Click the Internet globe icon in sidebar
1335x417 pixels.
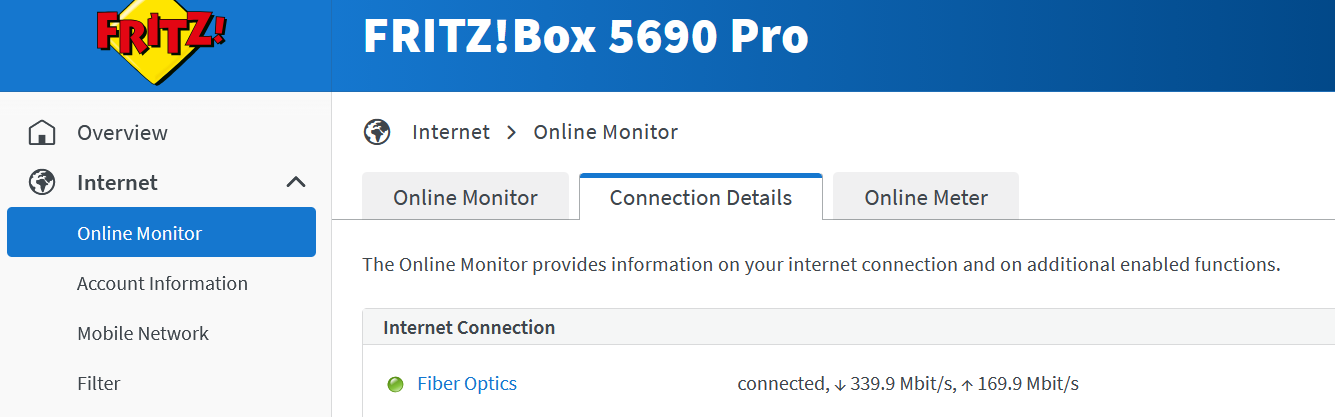[42, 182]
